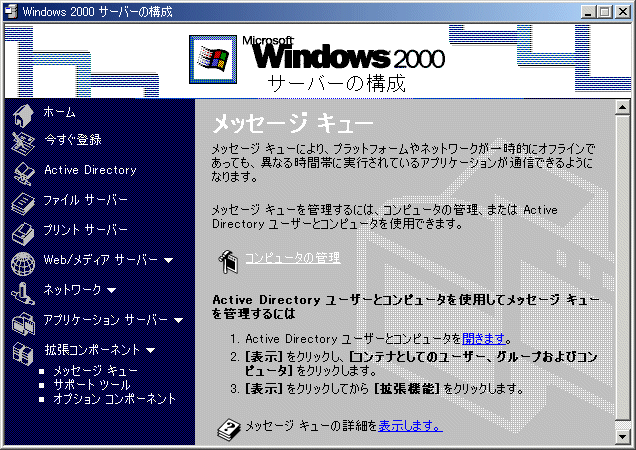Click the Active Directory sidebar icon
636x450 pixels.
[x=24, y=173]
